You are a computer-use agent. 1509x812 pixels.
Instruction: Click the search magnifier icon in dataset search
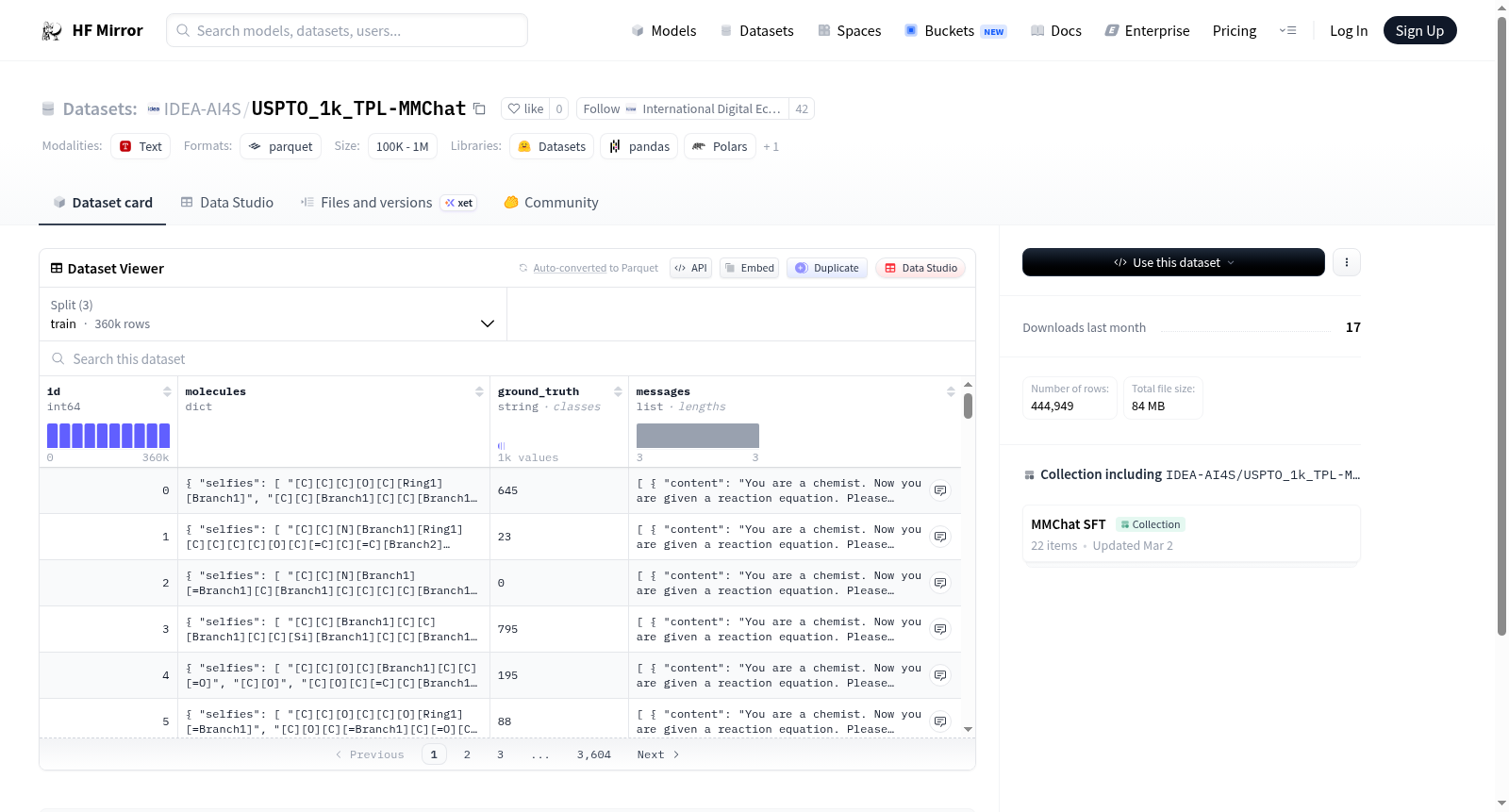tap(58, 359)
